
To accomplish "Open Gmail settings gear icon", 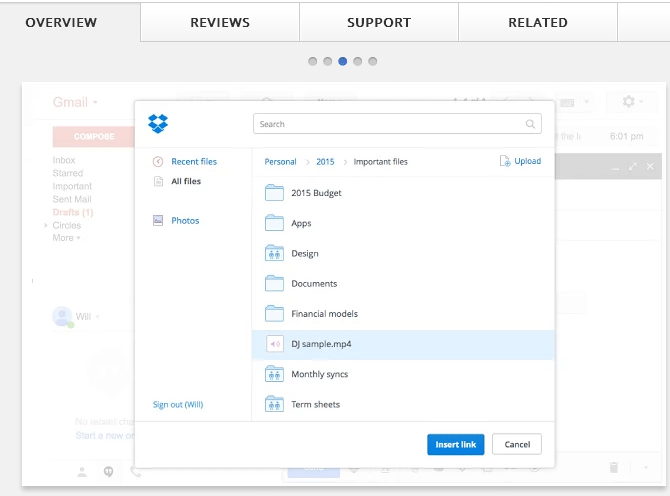I will [628, 102].
